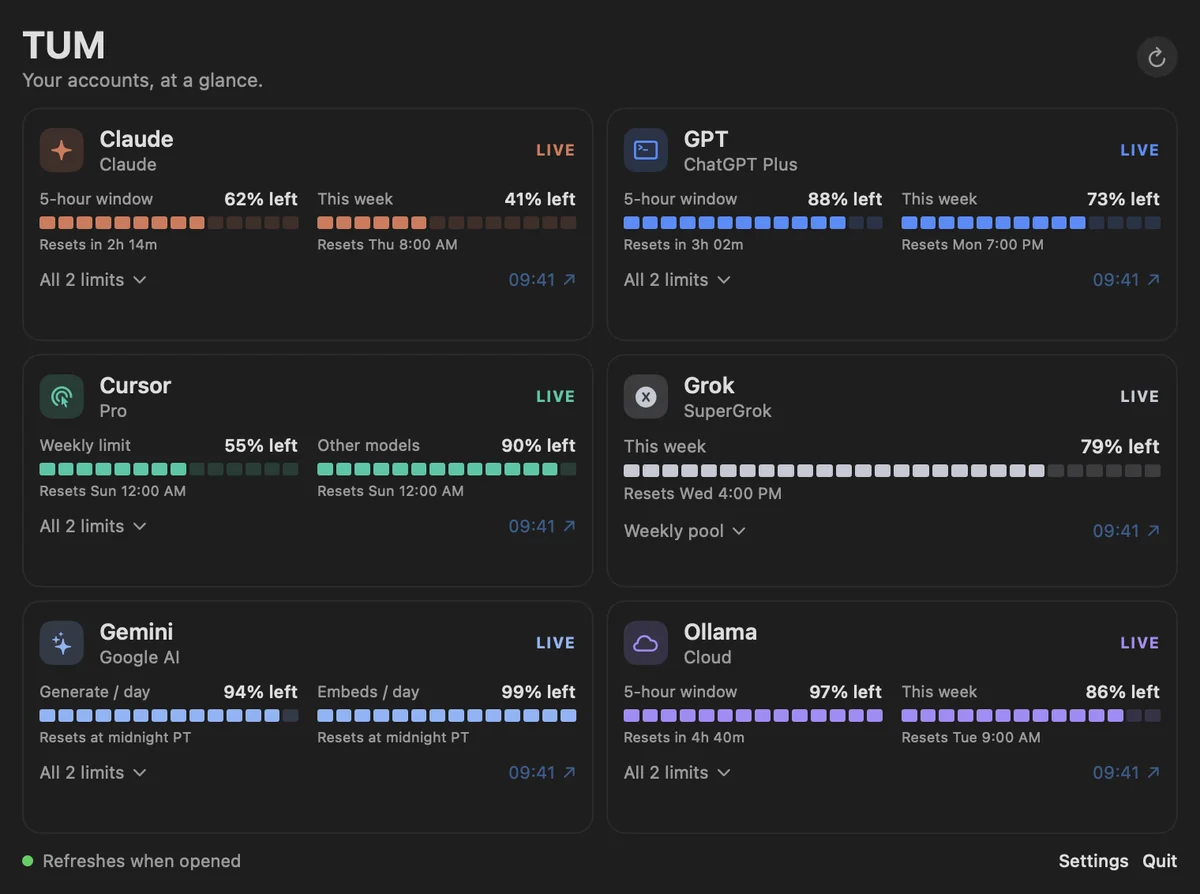
Task: Click the Ollama This week usage bar
Action: 1031,715
